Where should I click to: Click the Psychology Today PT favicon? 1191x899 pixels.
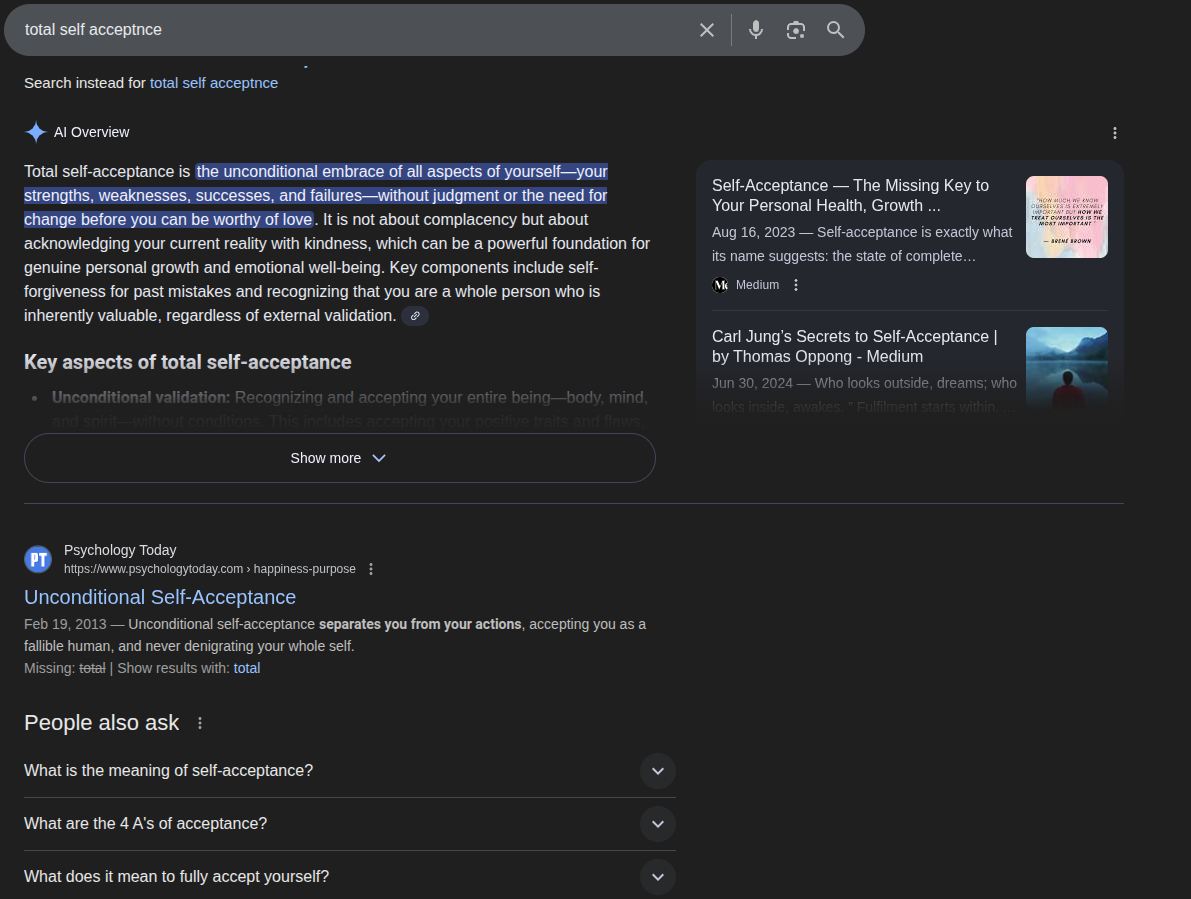(x=38, y=560)
